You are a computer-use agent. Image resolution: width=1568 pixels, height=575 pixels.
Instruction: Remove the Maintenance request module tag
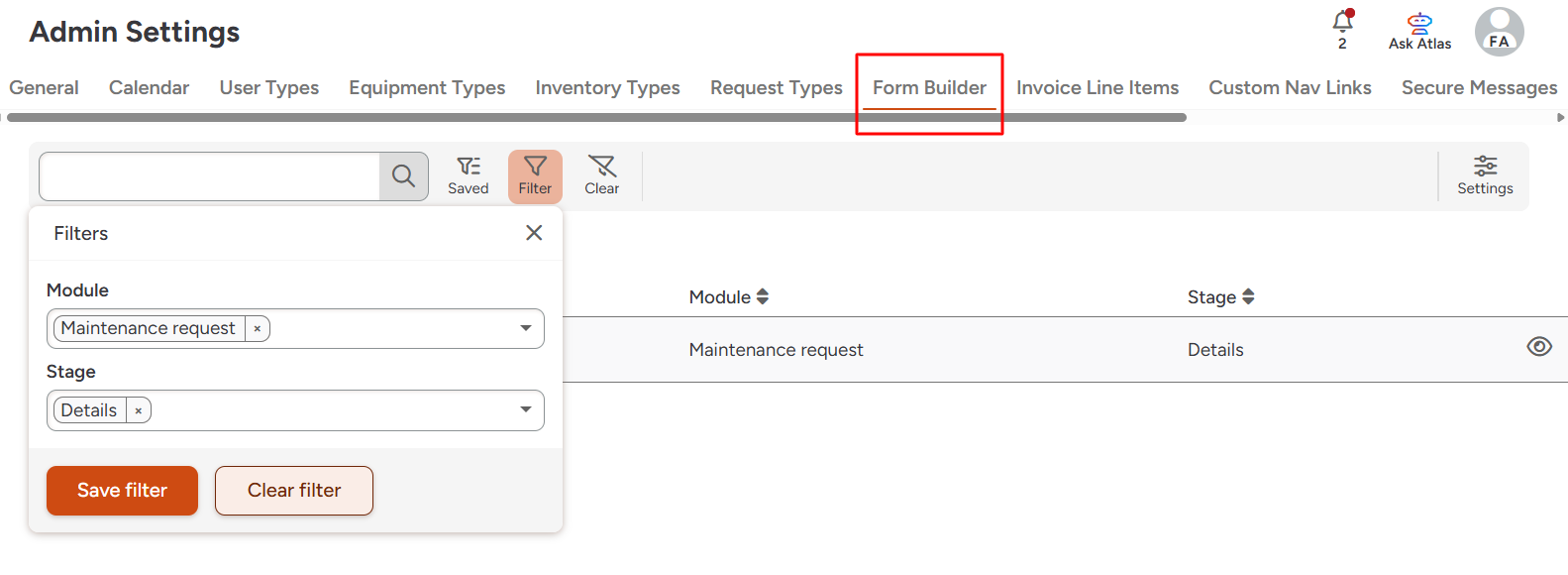point(258,329)
